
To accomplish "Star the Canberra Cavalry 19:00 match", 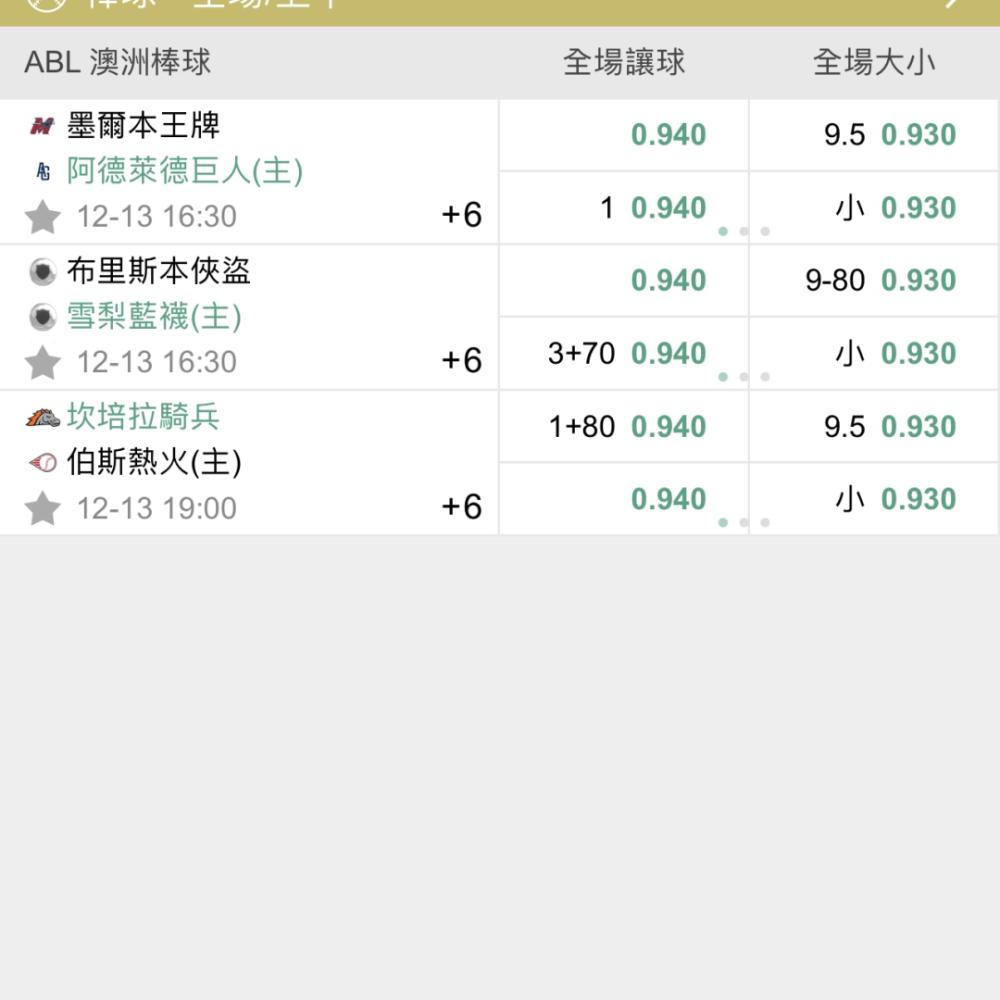I will click(x=43, y=508).
